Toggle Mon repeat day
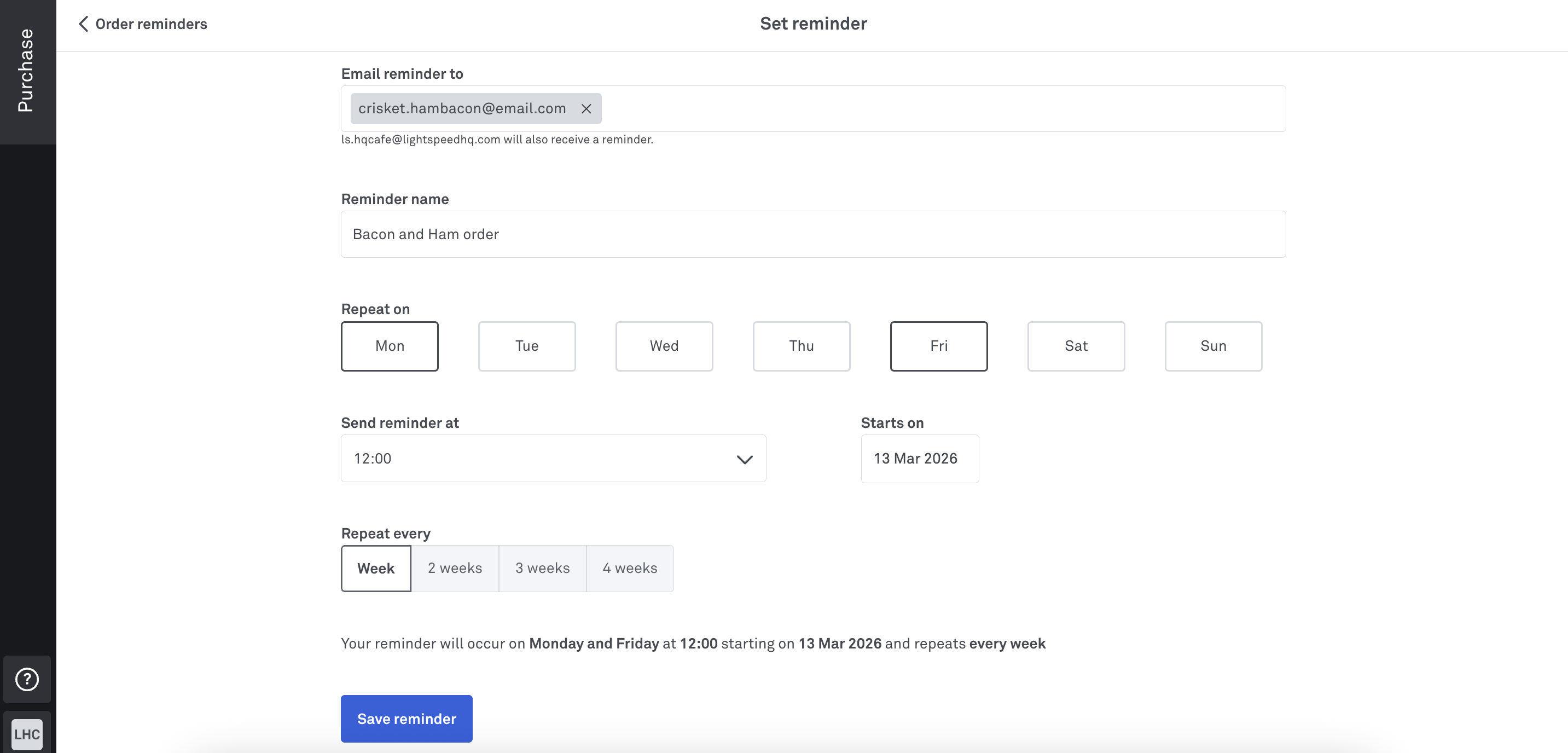This screenshot has height=753, width=1568. (390, 346)
